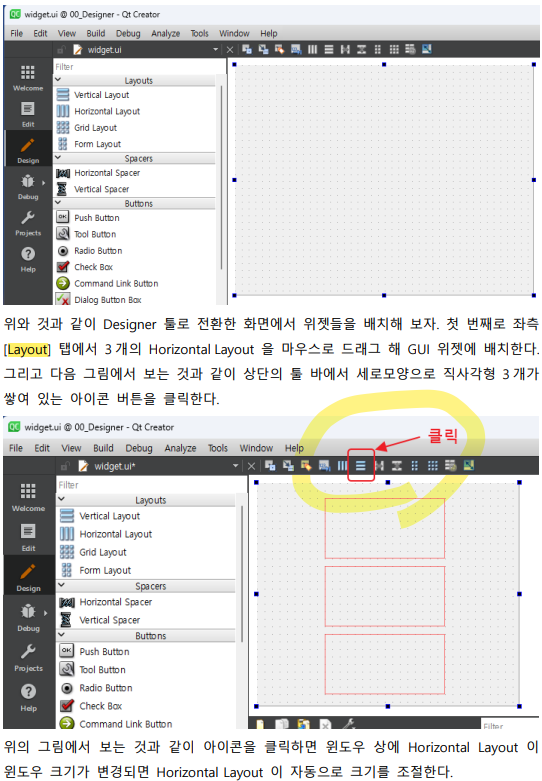Screen dimensions: 542x781
Task: Click Lay Out in Form Layout, upper toolbar
Action: 378,49
